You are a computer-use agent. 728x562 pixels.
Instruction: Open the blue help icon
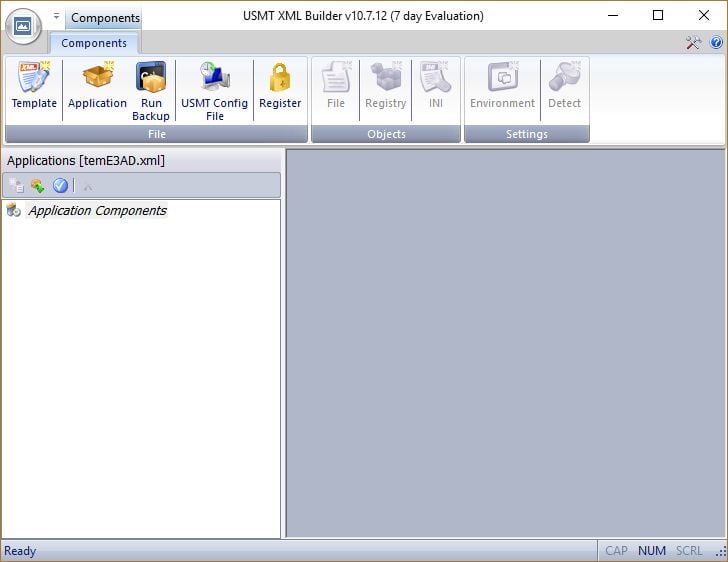click(x=716, y=43)
